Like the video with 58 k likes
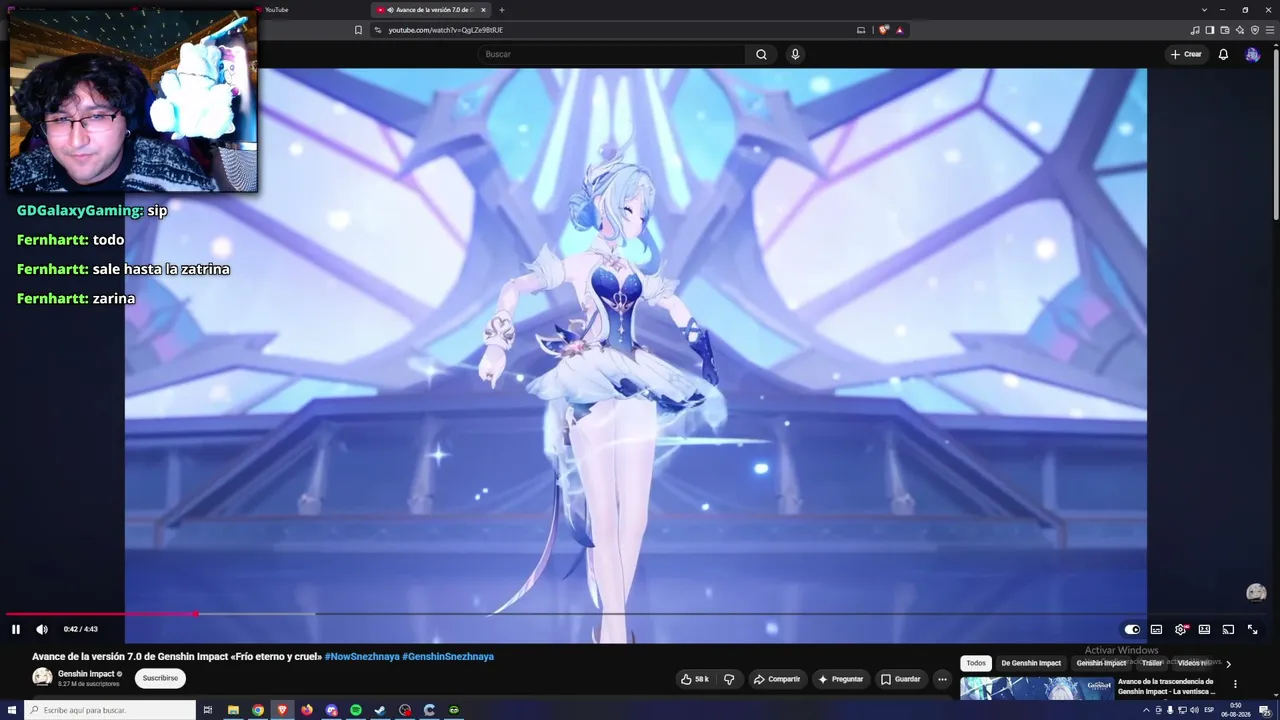Screen dimensions: 1280x720 [695, 679]
